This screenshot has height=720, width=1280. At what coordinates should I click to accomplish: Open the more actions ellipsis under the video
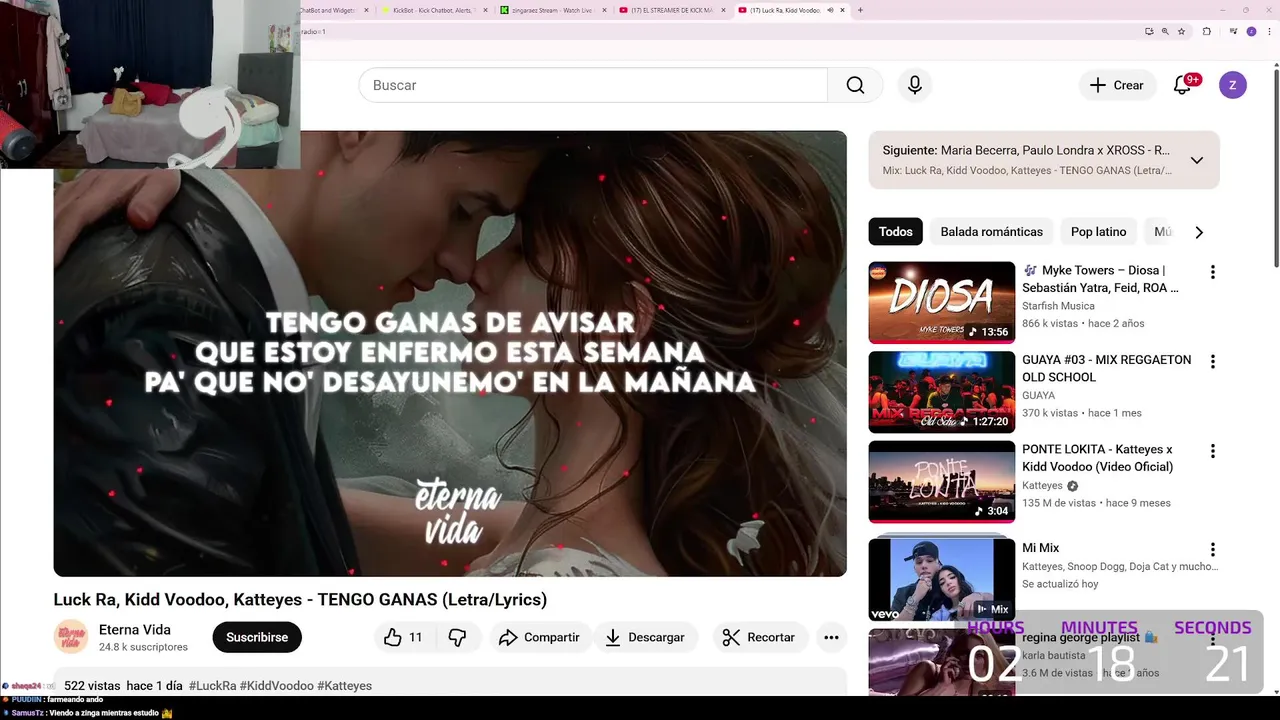[831, 637]
